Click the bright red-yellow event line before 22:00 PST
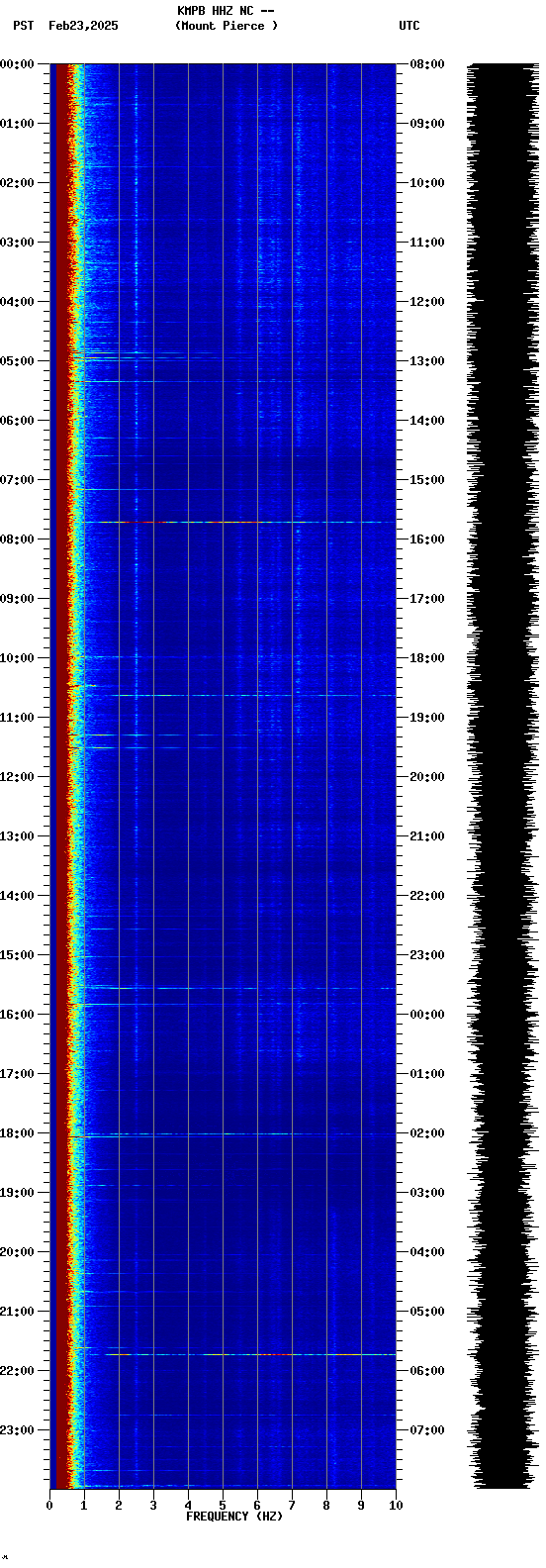Viewport: 546px width, 1568px height. point(251,1354)
